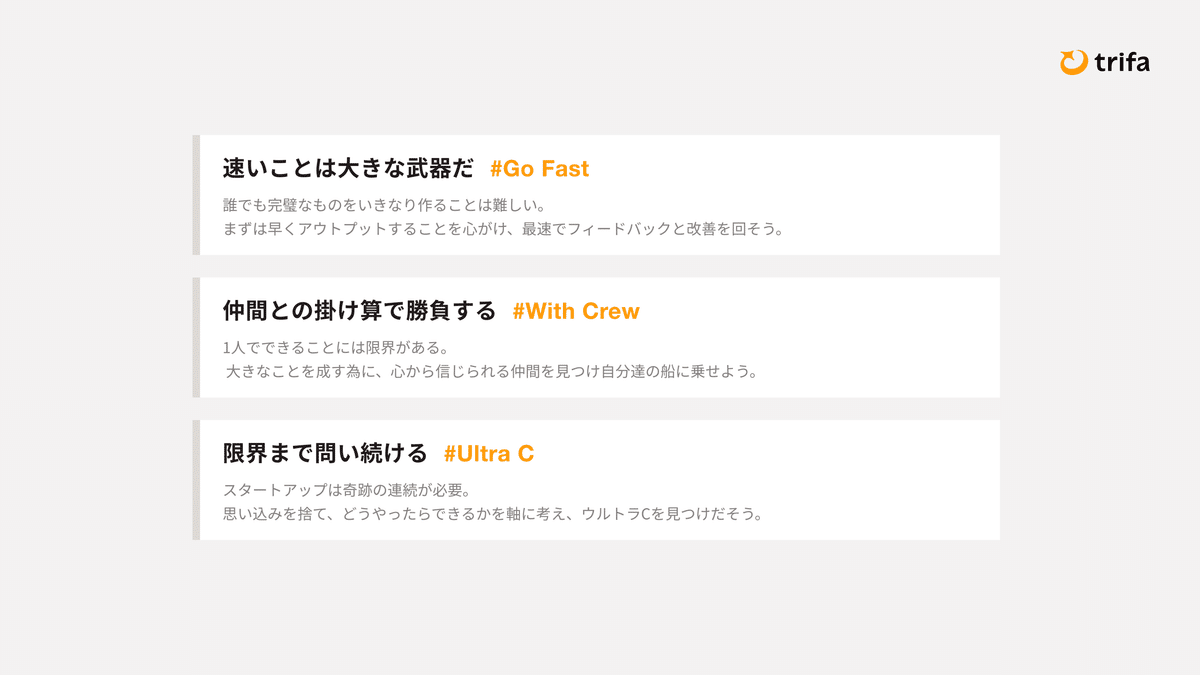Click the line 1人でできることには限界がある
Viewport: 1200px width, 675px height.
click(x=335, y=348)
